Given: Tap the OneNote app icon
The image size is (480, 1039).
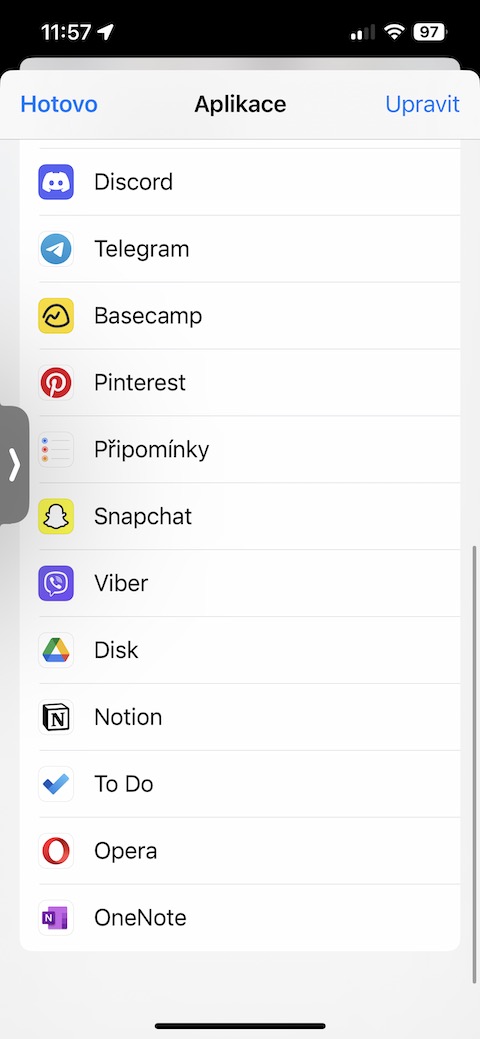Looking at the screenshot, I should pos(56,918).
